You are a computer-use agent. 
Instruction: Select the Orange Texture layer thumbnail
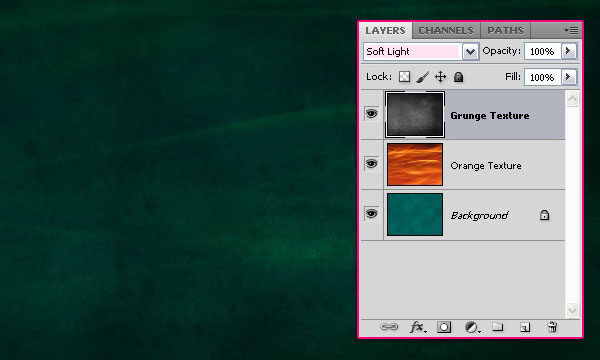tap(415, 165)
